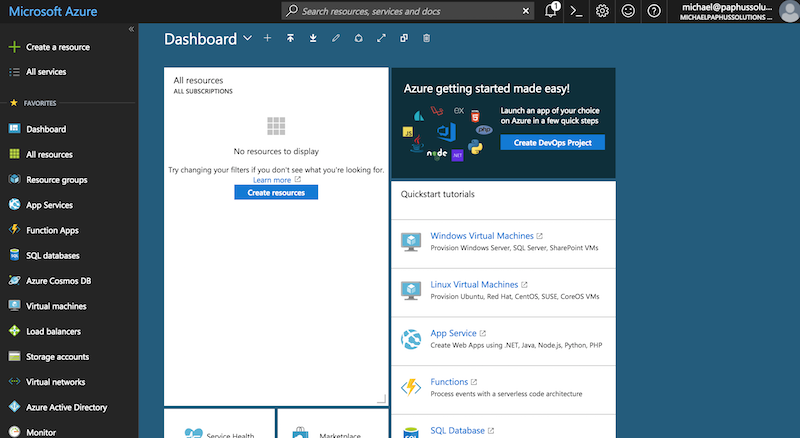Image resolution: width=800 pixels, height=438 pixels.
Task: Open portal settings gear
Action: (x=603, y=11)
